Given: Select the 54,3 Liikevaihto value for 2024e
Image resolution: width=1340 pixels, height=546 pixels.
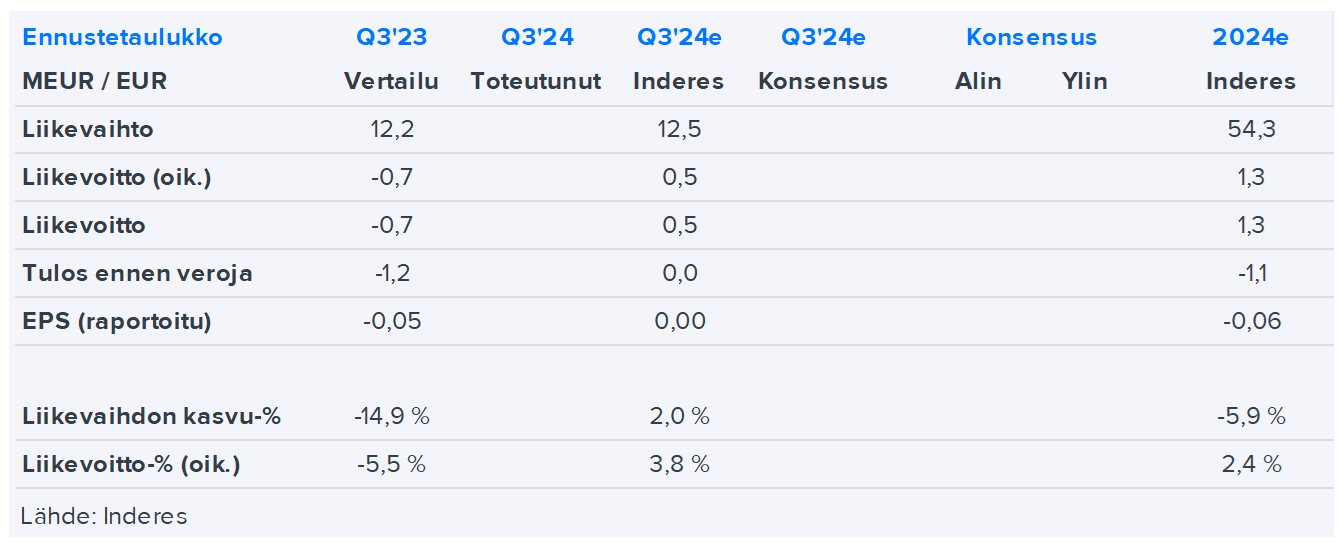Looking at the screenshot, I should point(1250,129).
